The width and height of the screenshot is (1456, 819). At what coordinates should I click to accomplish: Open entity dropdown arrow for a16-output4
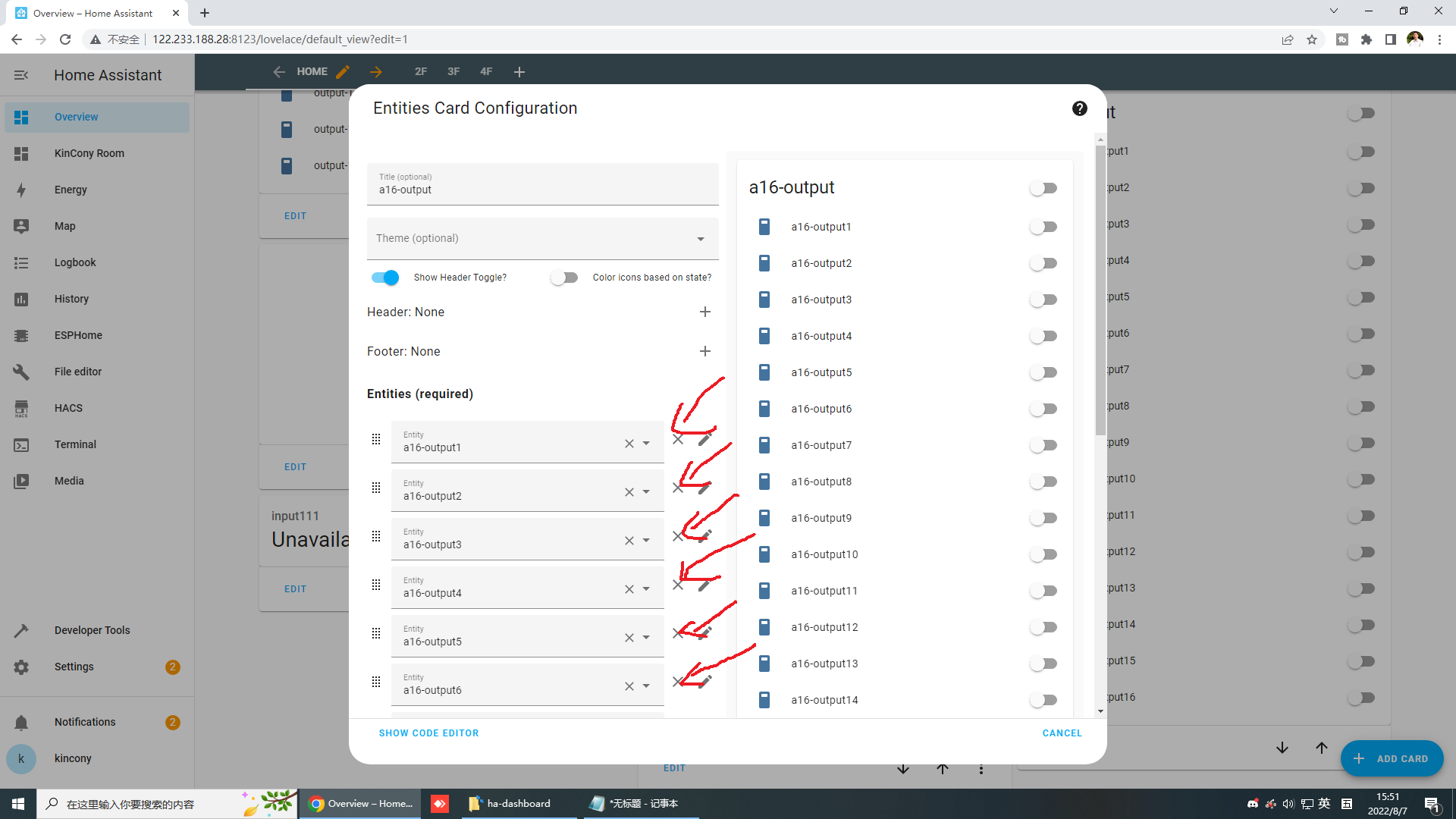(x=646, y=589)
